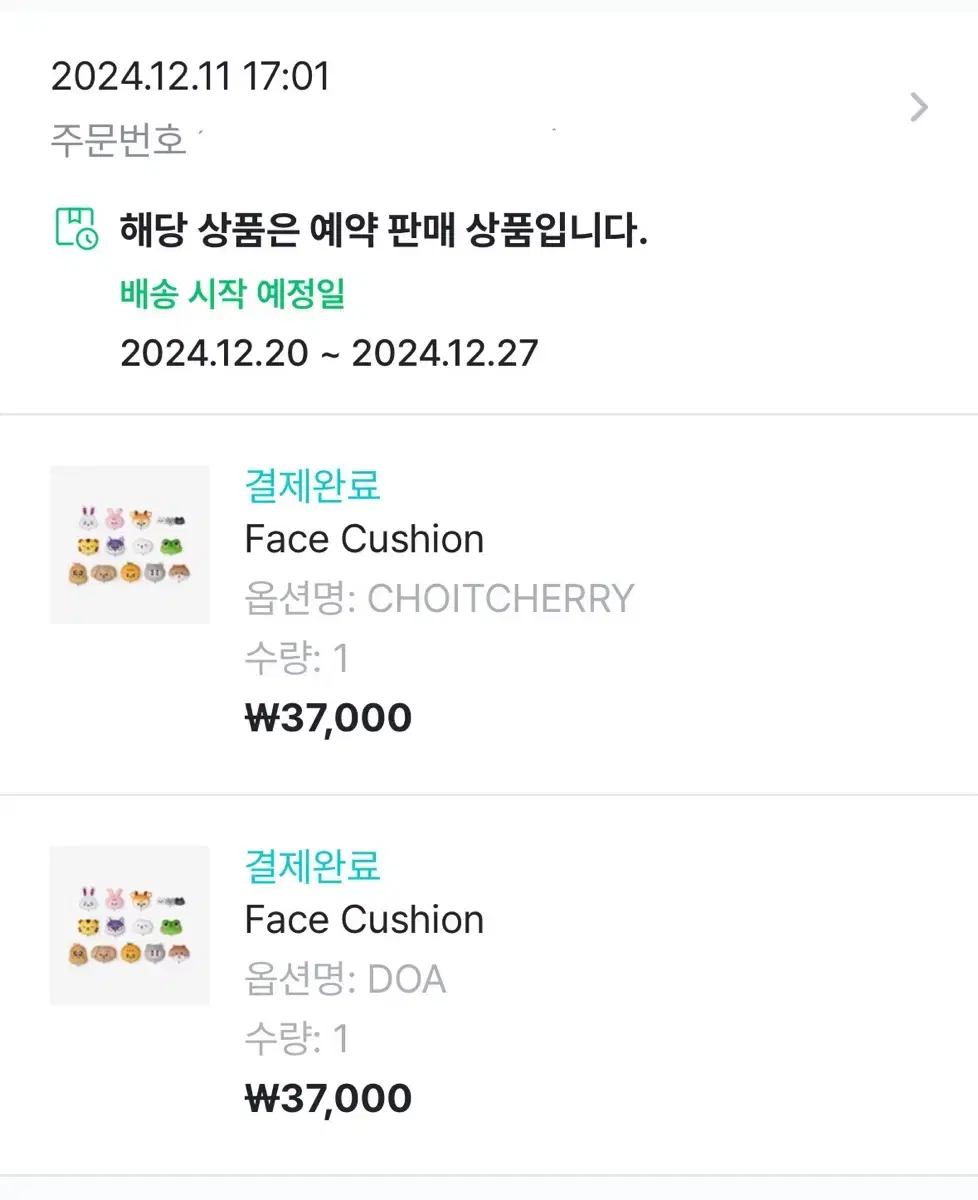
Task: Tap the 배송 시작 예정일 green label
Action: click(x=233, y=294)
